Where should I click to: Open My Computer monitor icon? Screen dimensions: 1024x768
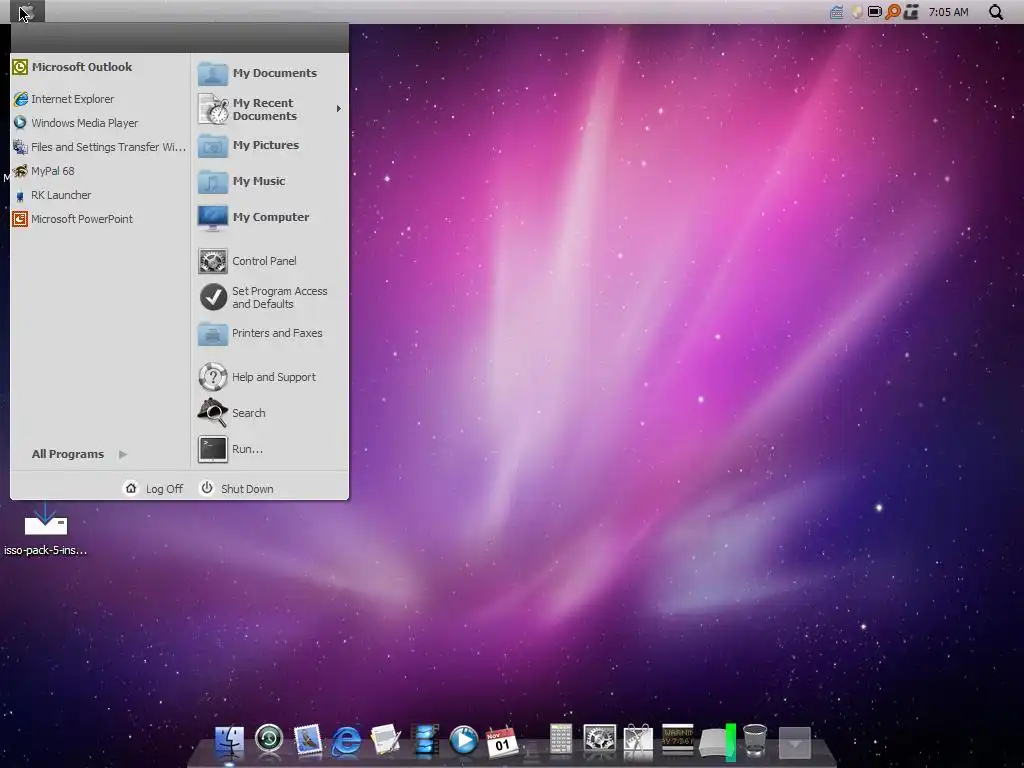point(213,217)
